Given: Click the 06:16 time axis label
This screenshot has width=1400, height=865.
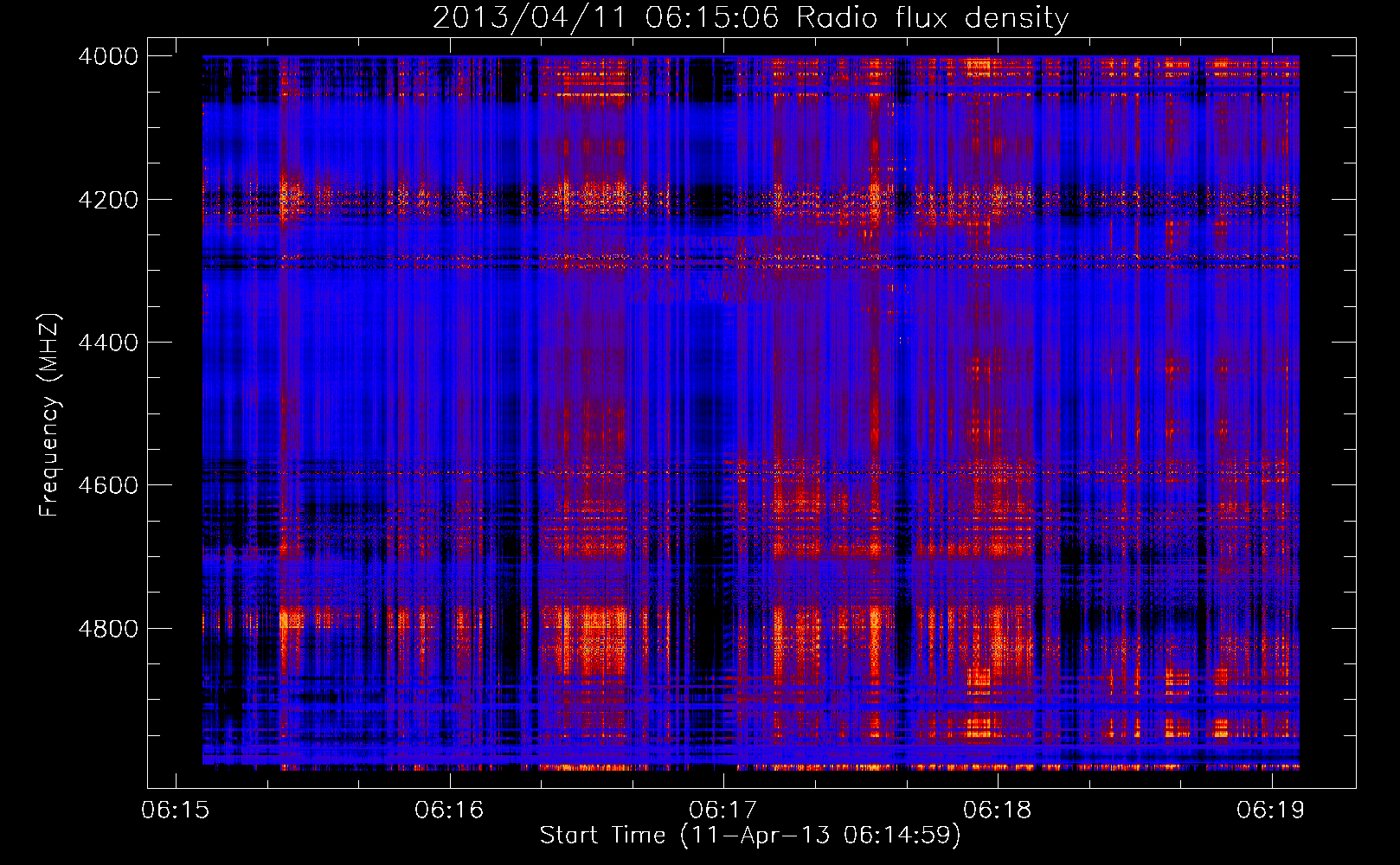Looking at the screenshot, I should click(449, 810).
